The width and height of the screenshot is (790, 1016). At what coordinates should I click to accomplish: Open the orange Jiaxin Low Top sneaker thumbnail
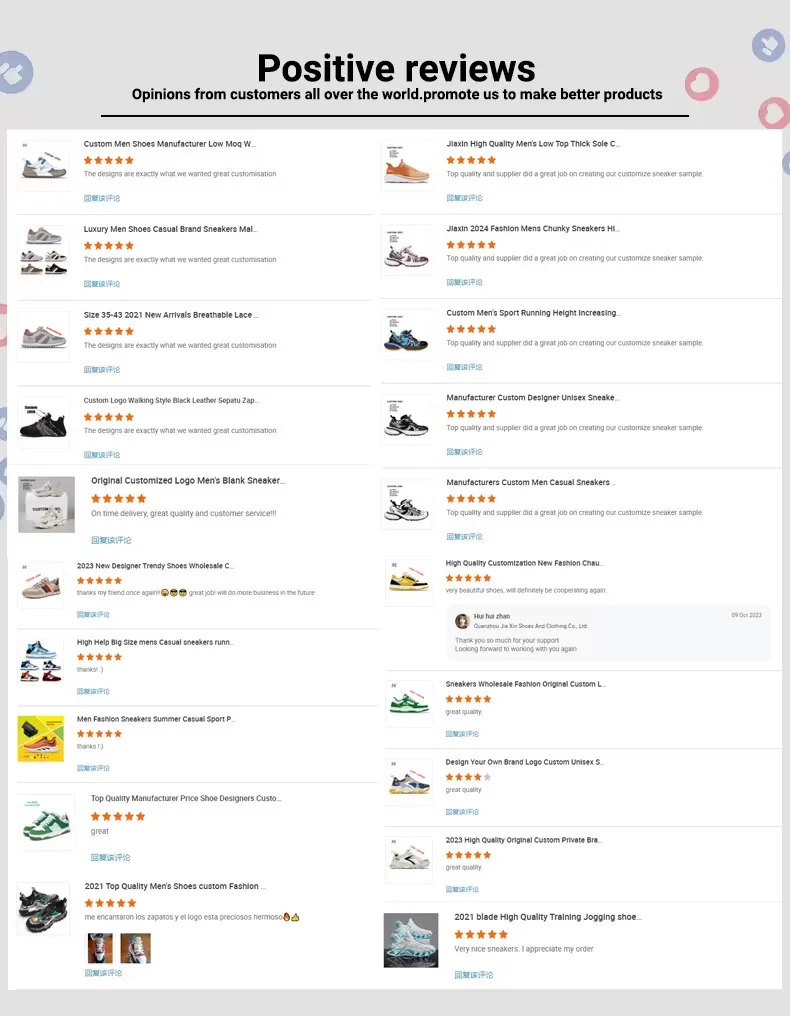pyautogui.click(x=407, y=166)
